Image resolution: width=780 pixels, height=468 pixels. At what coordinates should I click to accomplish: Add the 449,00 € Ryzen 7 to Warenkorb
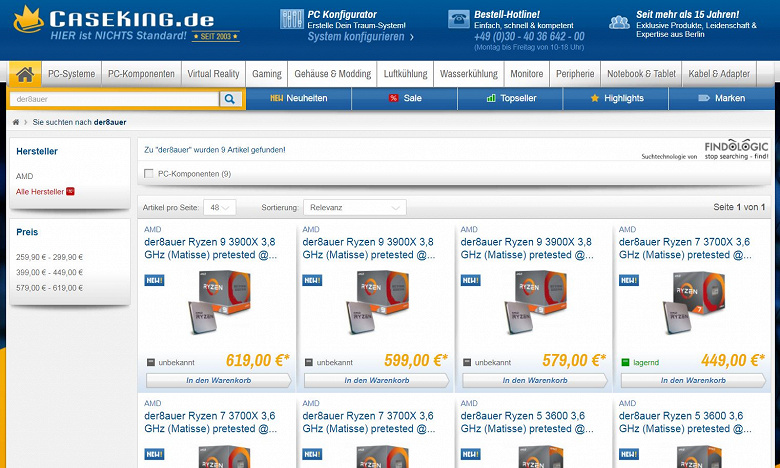click(693, 380)
